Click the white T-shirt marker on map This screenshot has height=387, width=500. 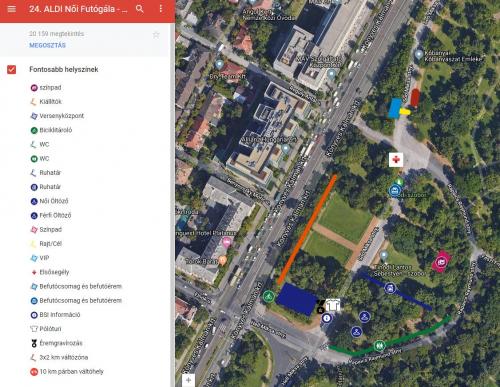click(333, 304)
